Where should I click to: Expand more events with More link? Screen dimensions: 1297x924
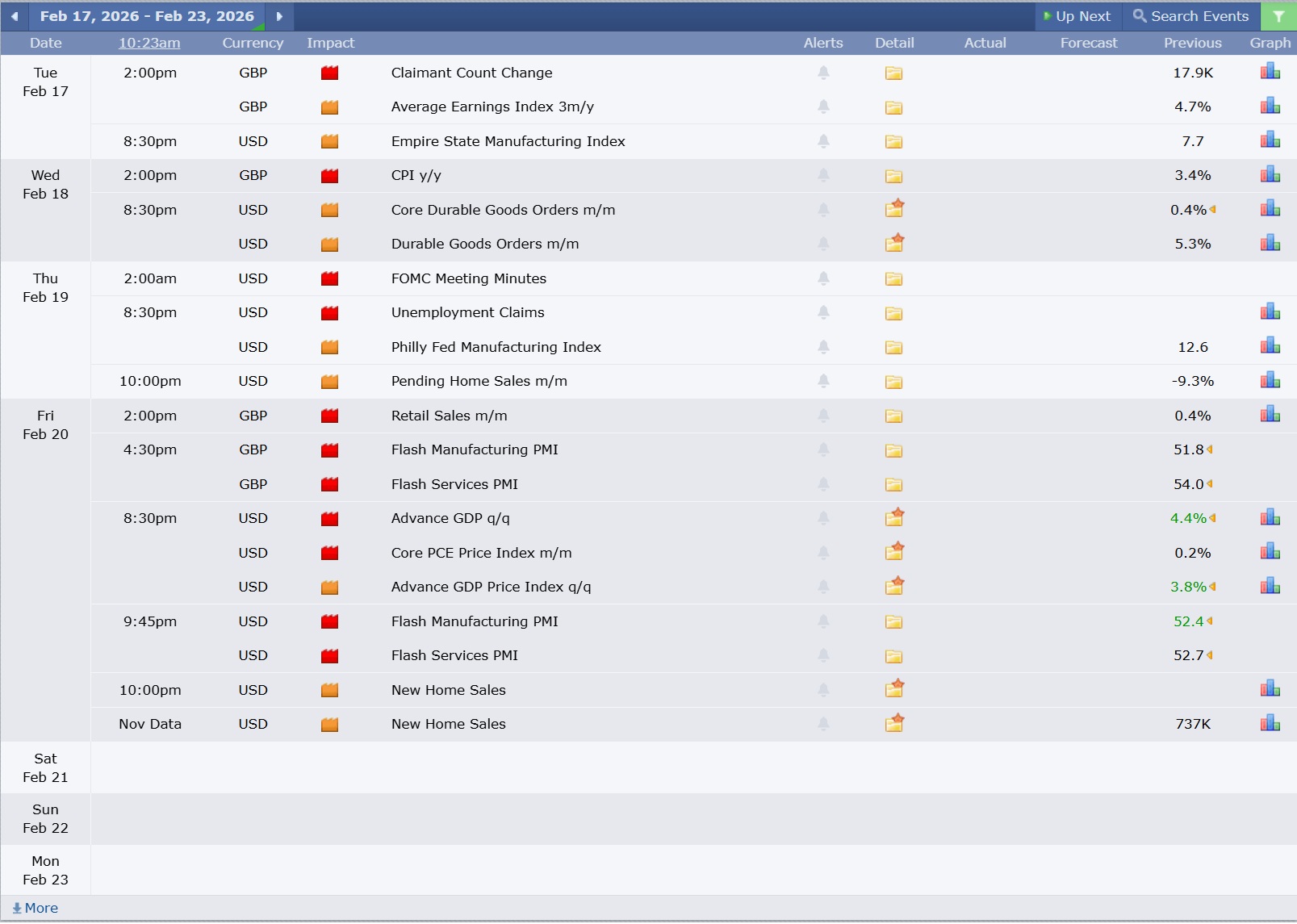pyautogui.click(x=36, y=908)
